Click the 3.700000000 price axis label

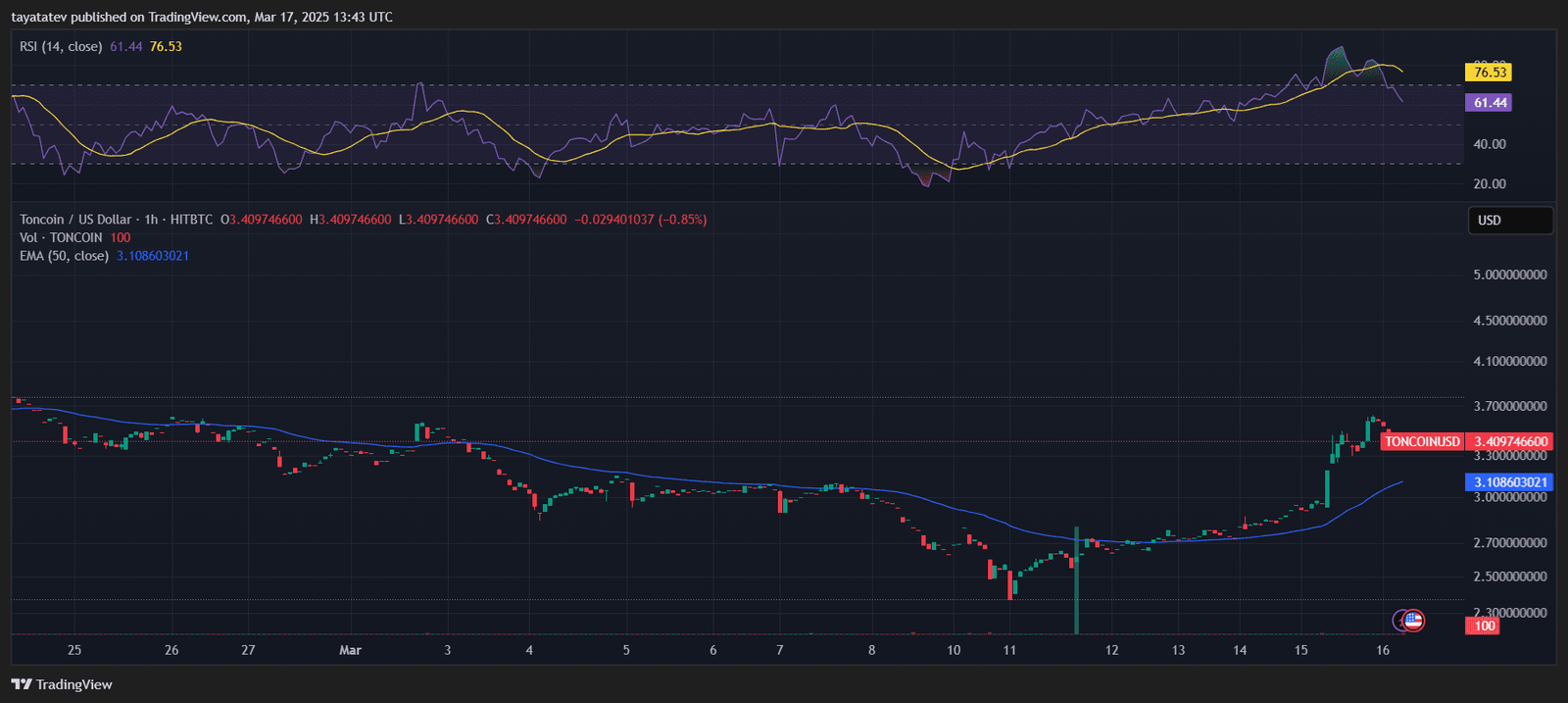pos(1510,406)
